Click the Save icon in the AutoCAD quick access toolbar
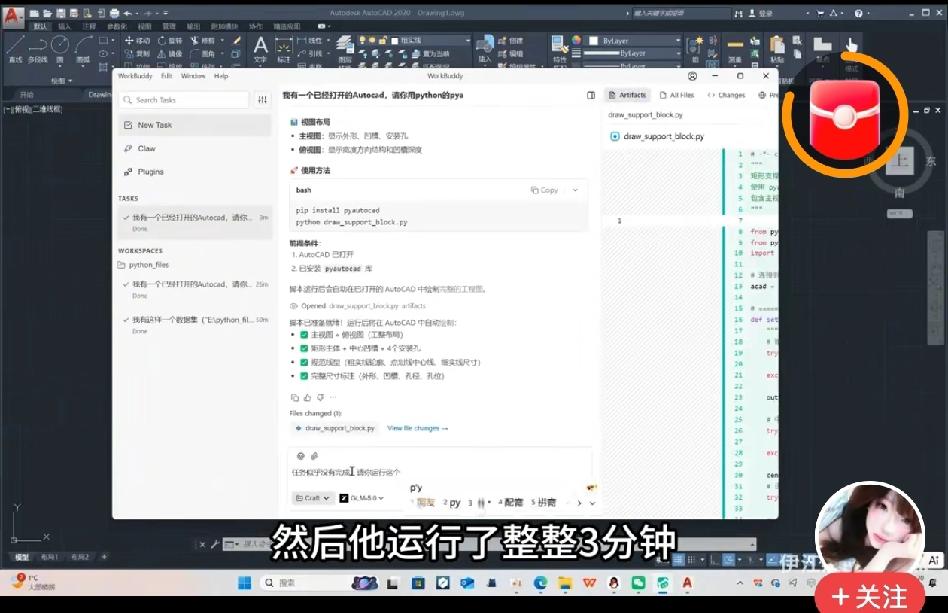Image resolution: width=948 pixels, height=613 pixels. tap(60, 13)
